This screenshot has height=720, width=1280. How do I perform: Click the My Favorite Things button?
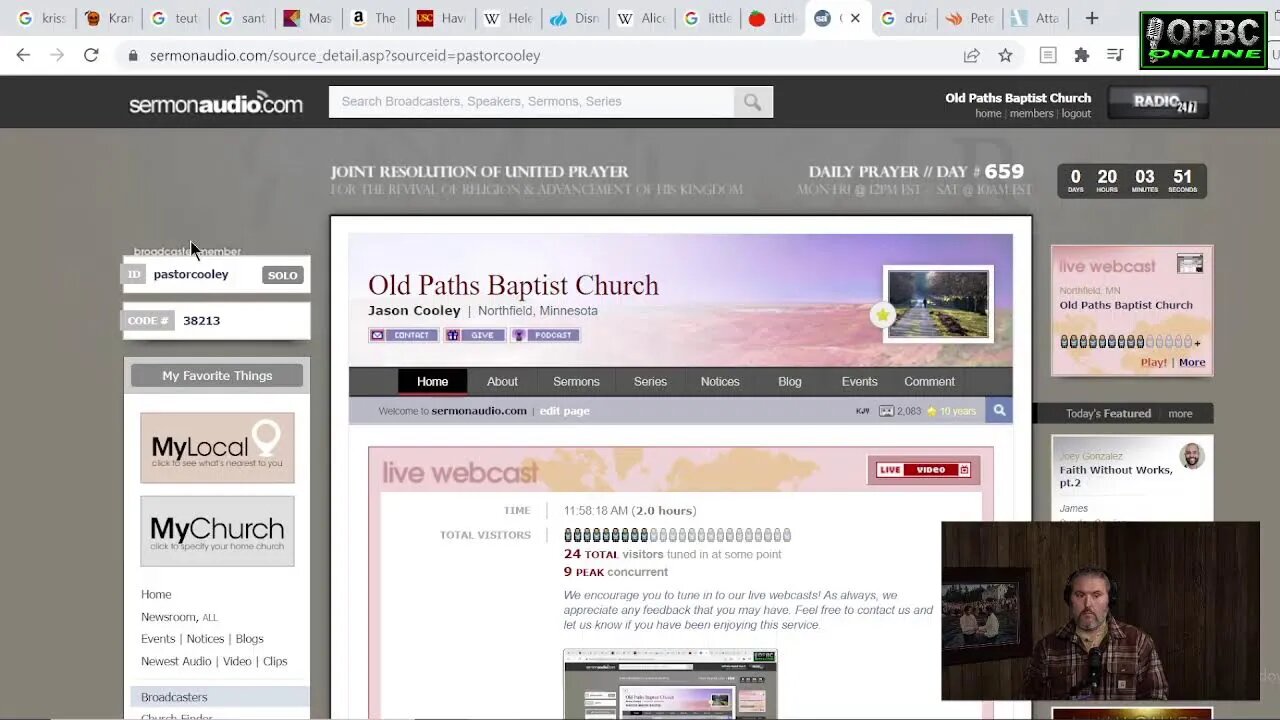pos(217,376)
